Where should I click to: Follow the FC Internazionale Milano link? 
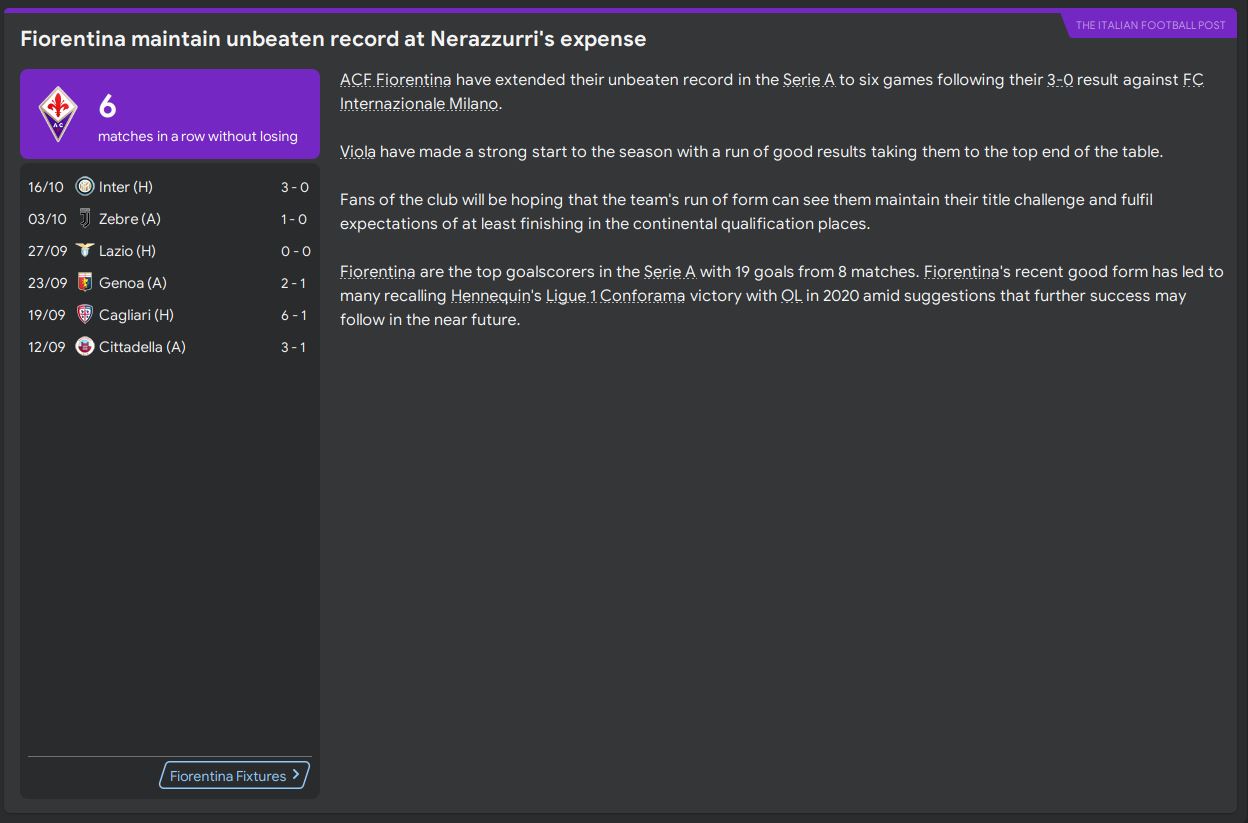click(x=418, y=104)
